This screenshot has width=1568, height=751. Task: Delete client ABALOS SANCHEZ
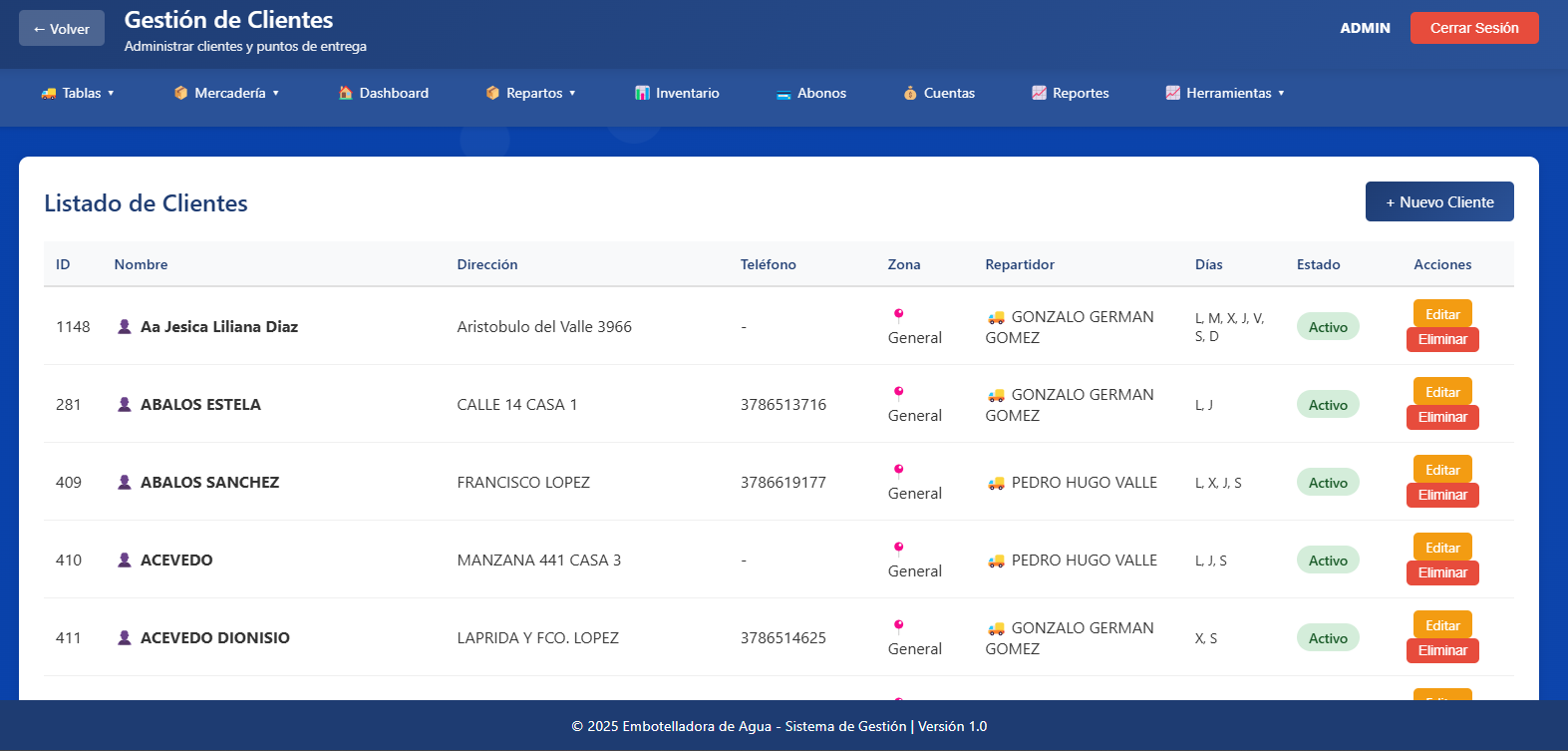click(x=1442, y=495)
